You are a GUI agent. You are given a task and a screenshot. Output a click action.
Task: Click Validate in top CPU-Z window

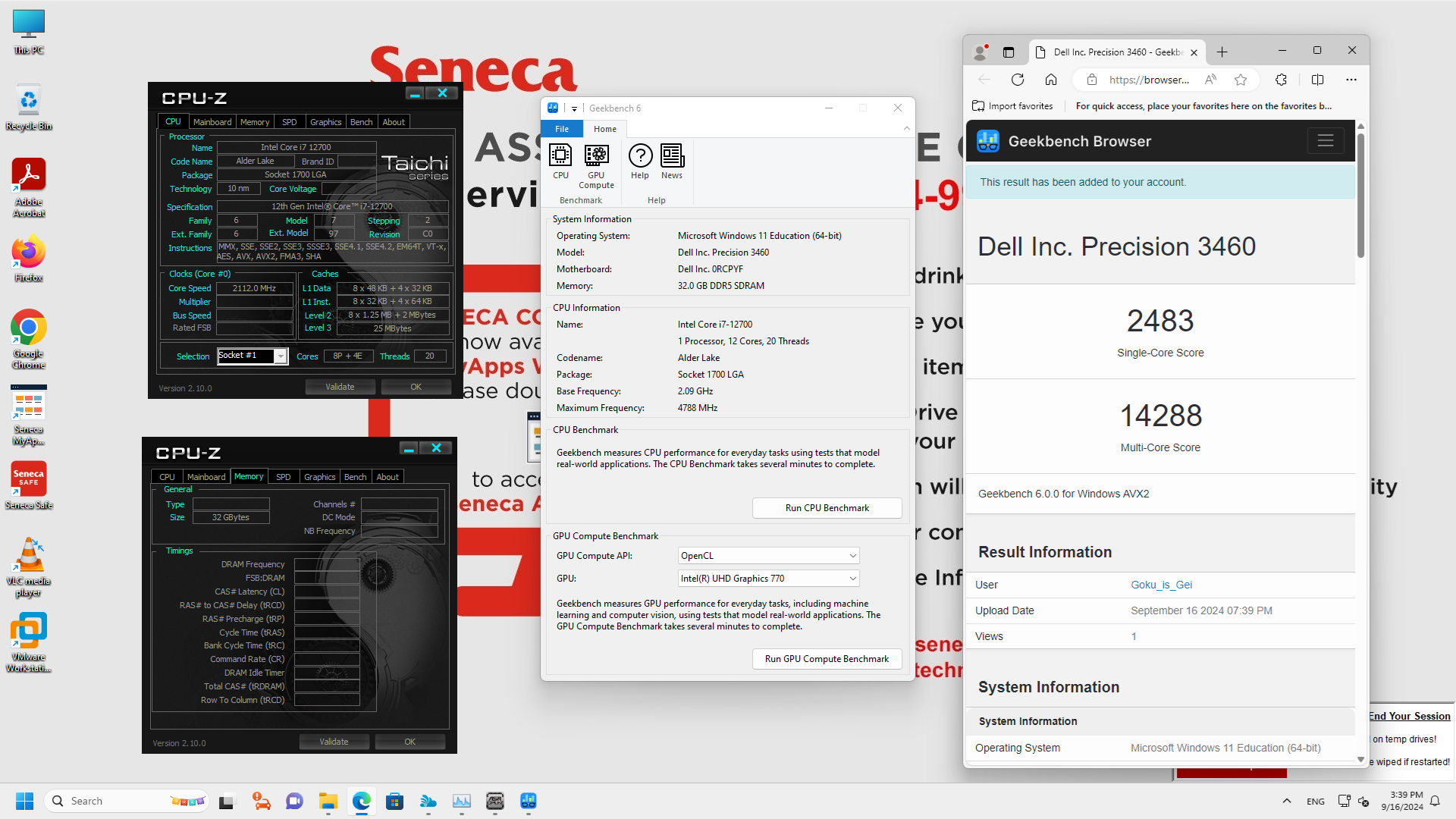click(340, 387)
